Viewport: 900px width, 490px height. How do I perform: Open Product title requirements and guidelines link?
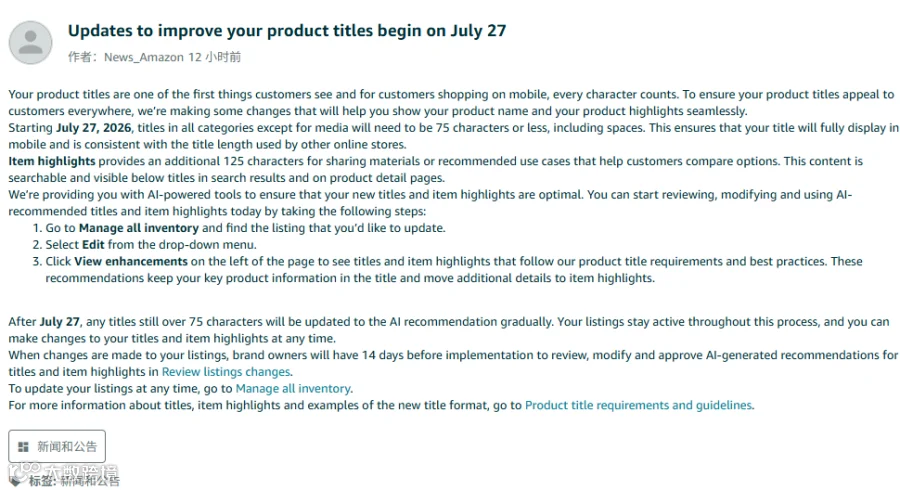click(x=638, y=405)
